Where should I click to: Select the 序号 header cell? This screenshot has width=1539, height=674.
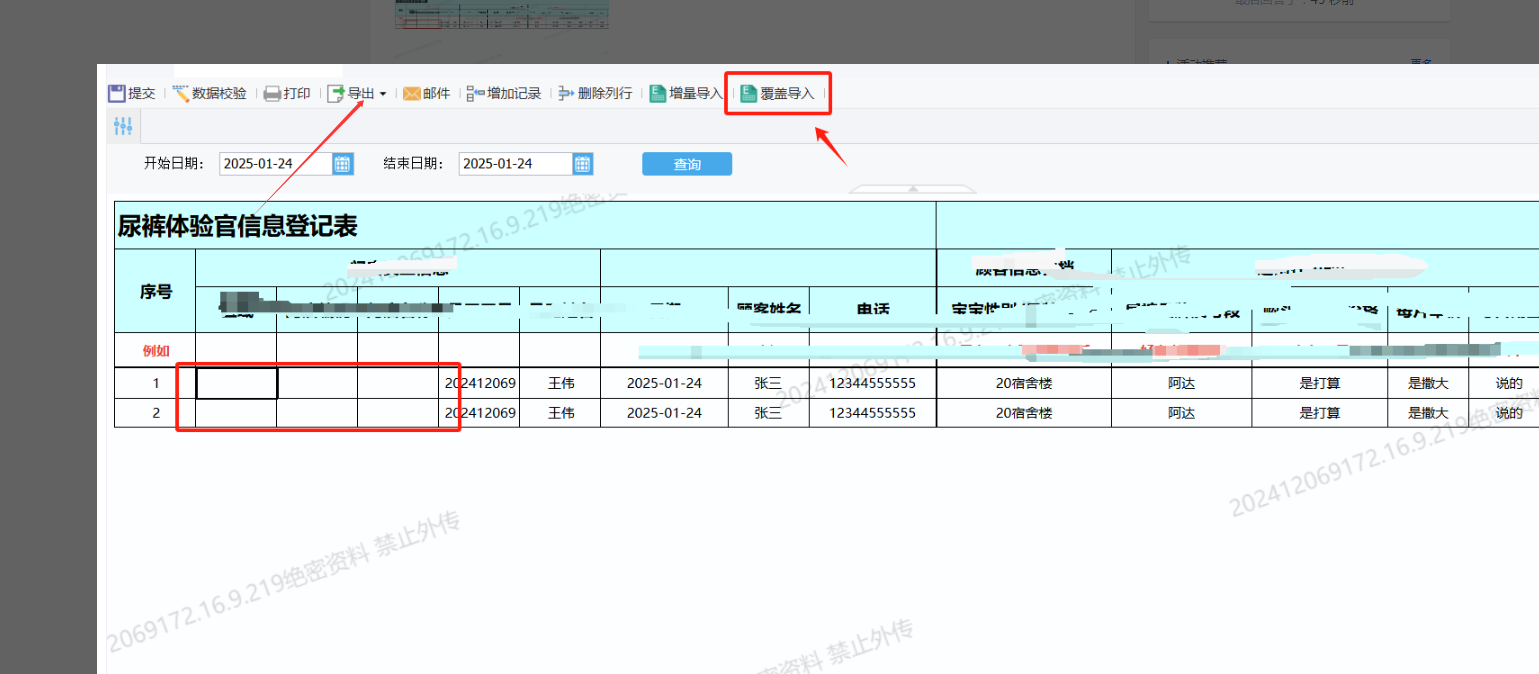coord(155,291)
